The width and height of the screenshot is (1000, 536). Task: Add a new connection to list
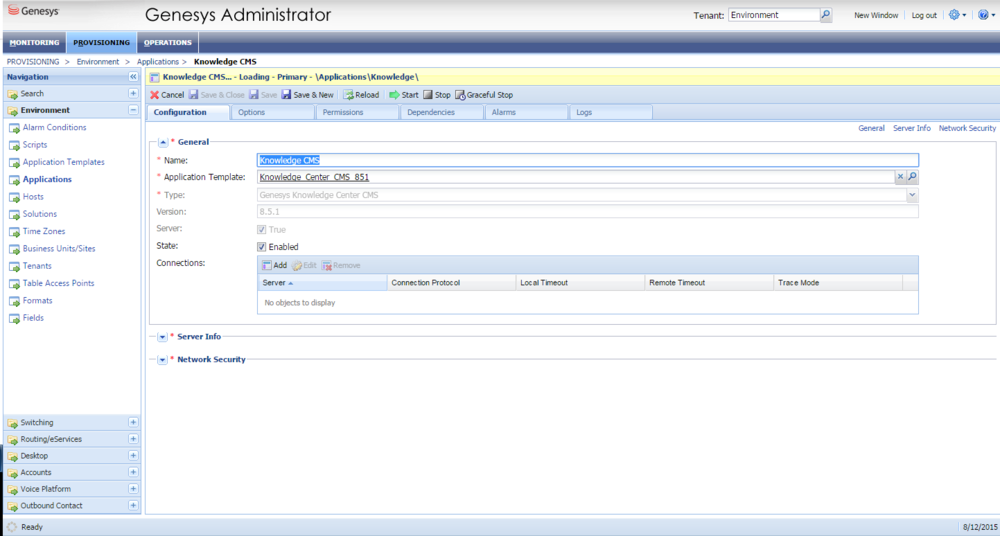[x=273, y=265]
